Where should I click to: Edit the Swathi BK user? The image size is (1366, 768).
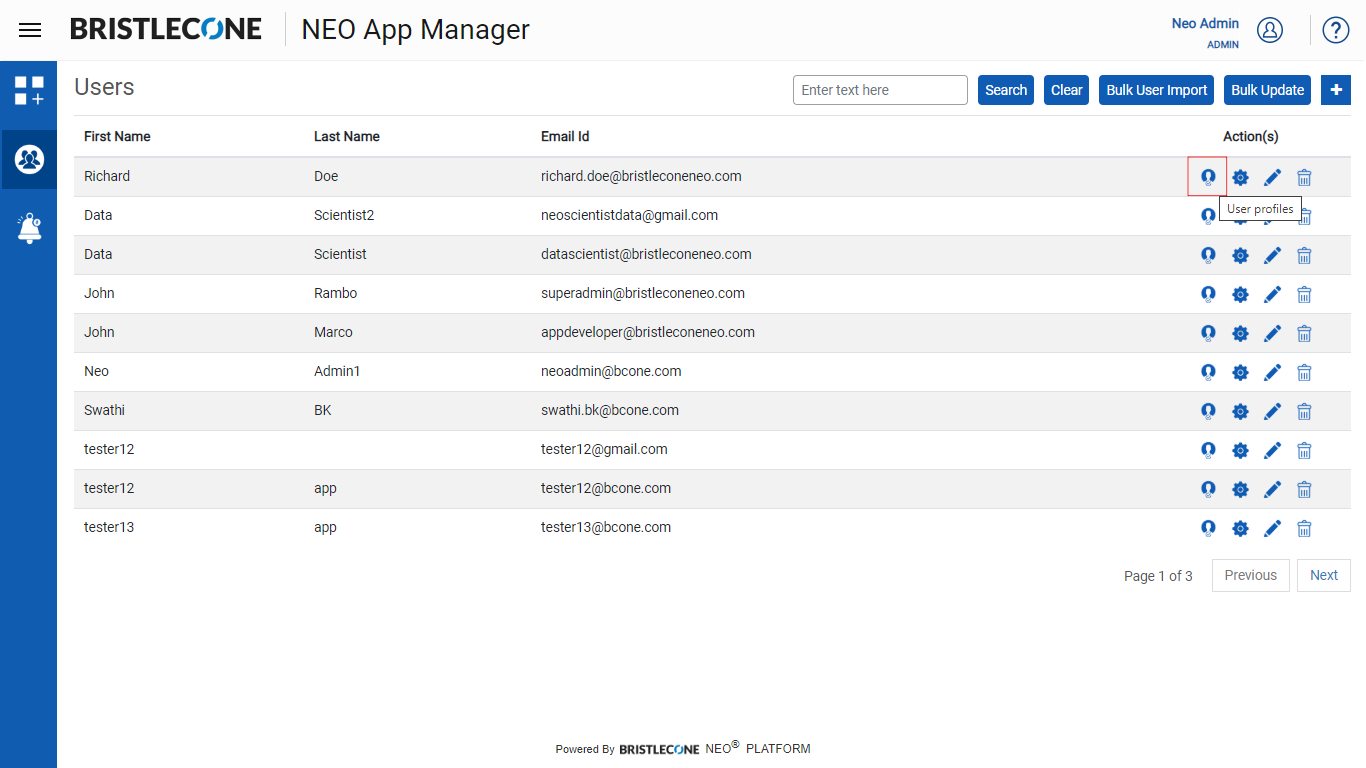[x=1272, y=411]
